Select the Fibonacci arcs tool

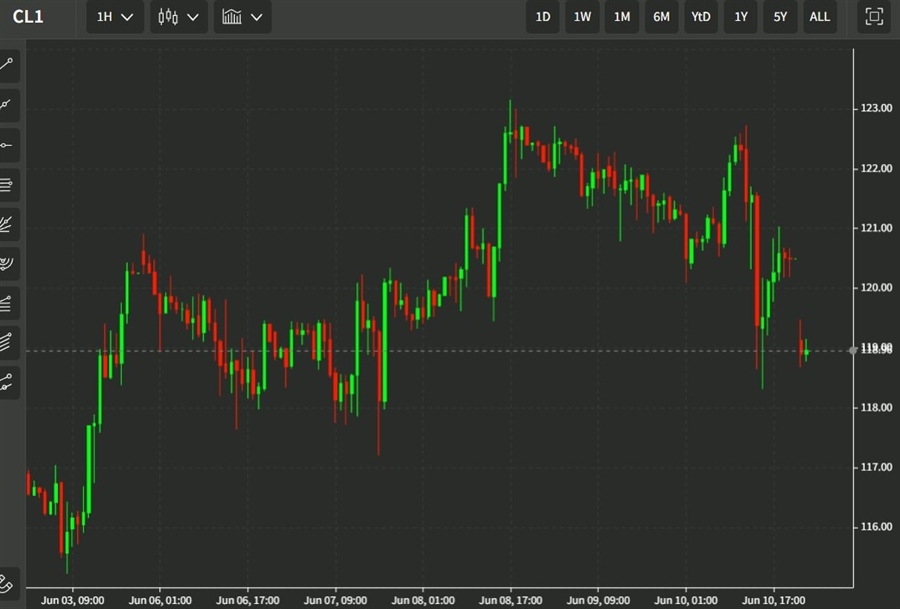click(8, 263)
